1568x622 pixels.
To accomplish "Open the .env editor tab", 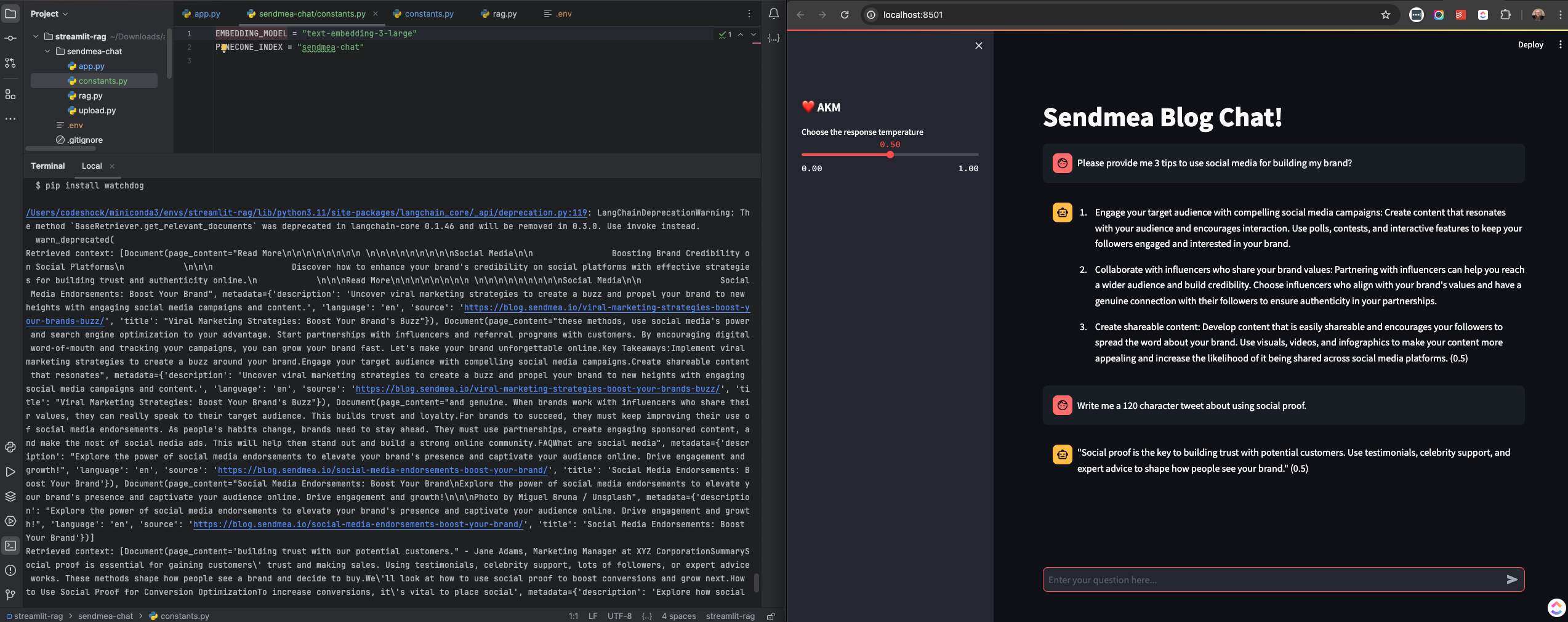I will click(558, 14).
